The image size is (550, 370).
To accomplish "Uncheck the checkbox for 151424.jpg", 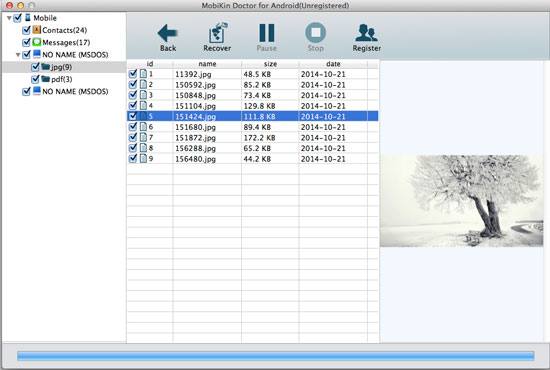I will tap(133, 116).
